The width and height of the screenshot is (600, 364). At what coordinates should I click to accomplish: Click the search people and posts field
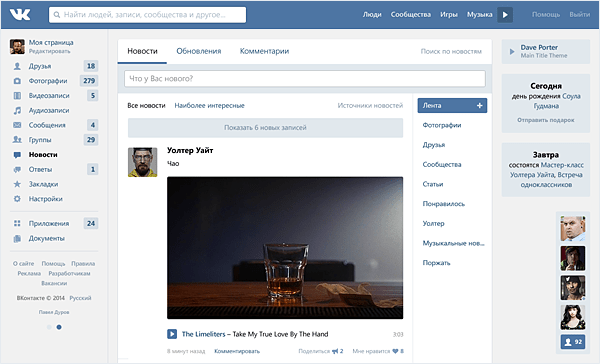147,15
